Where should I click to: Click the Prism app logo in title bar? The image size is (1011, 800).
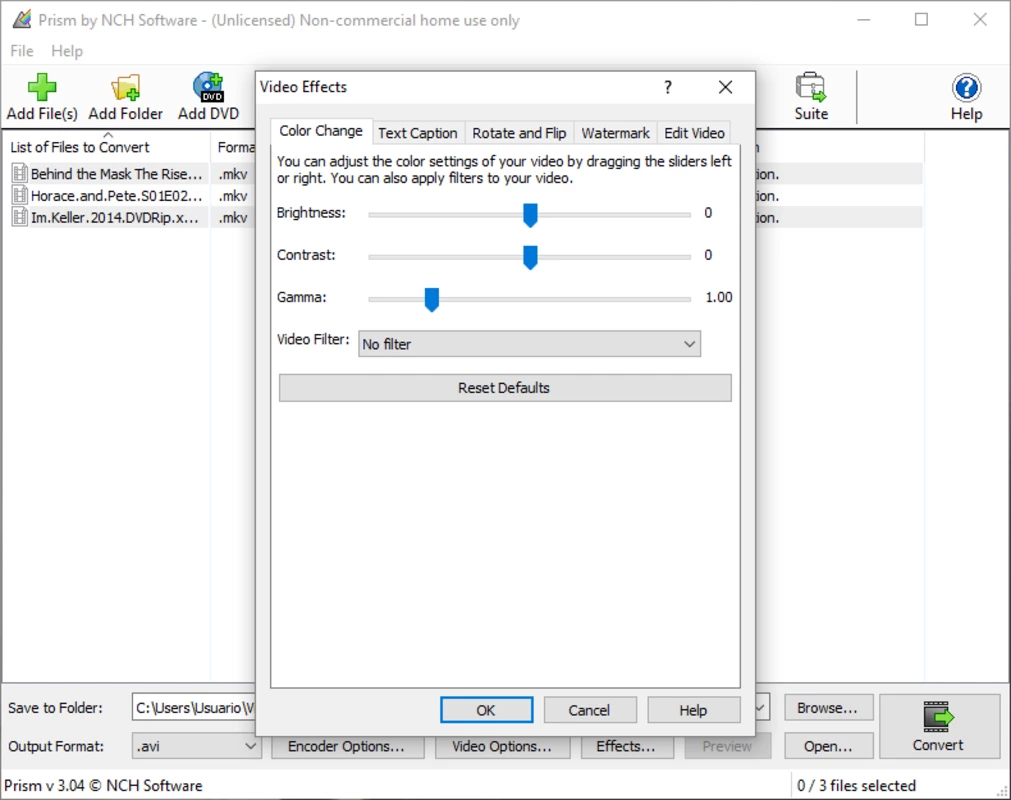tap(22, 20)
